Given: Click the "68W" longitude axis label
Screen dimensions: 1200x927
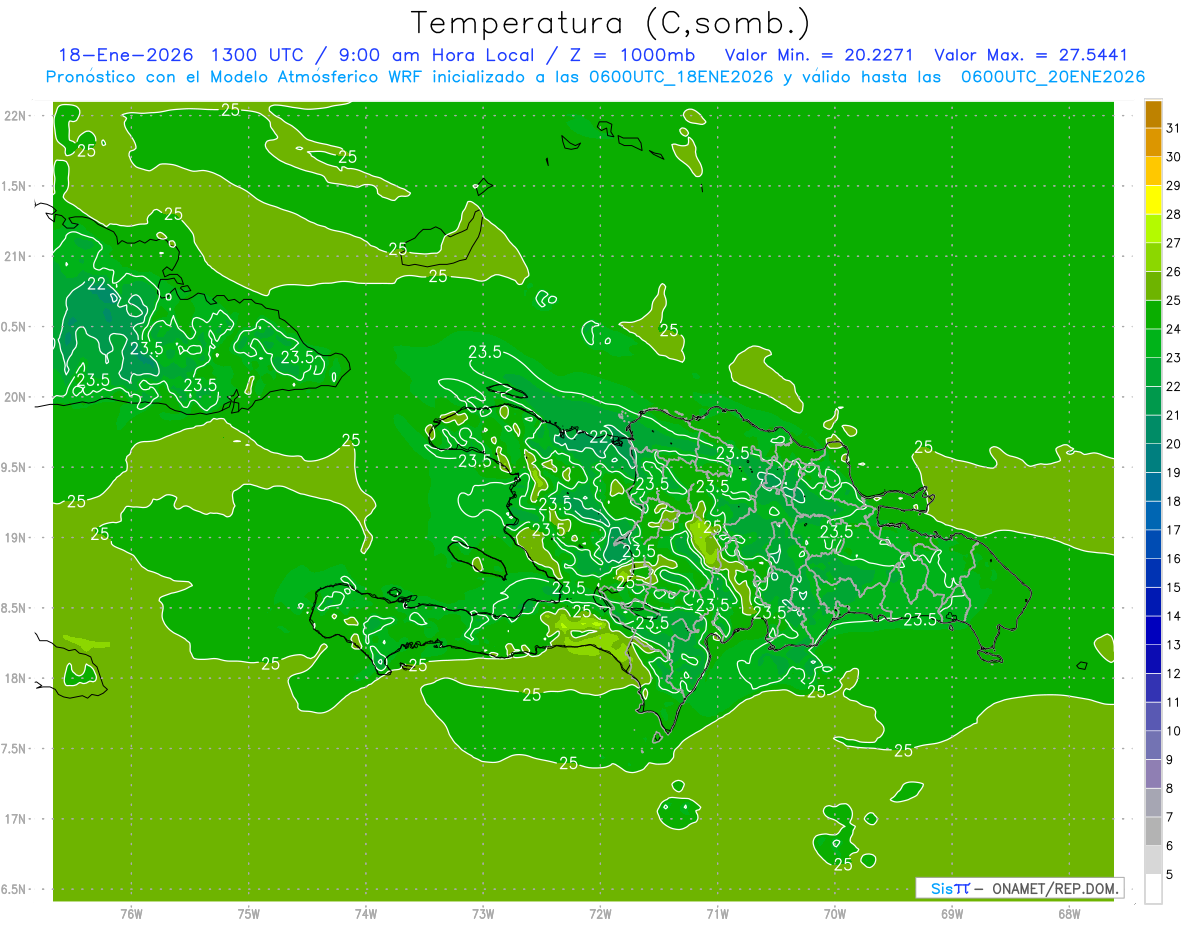Looking at the screenshot, I should [x=1068, y=913].
